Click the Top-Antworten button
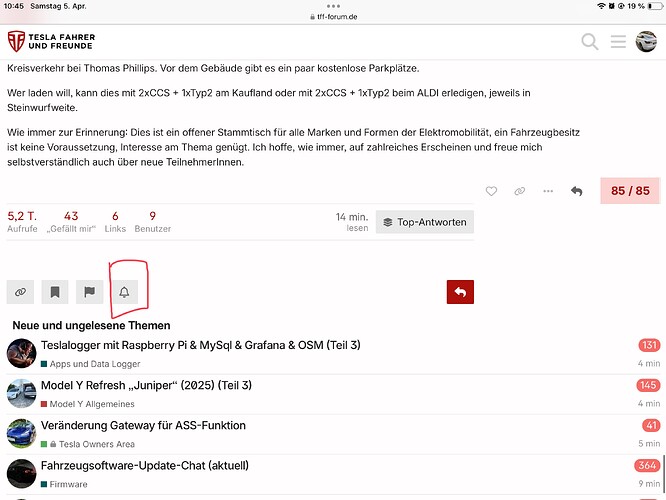 [425, 222]
